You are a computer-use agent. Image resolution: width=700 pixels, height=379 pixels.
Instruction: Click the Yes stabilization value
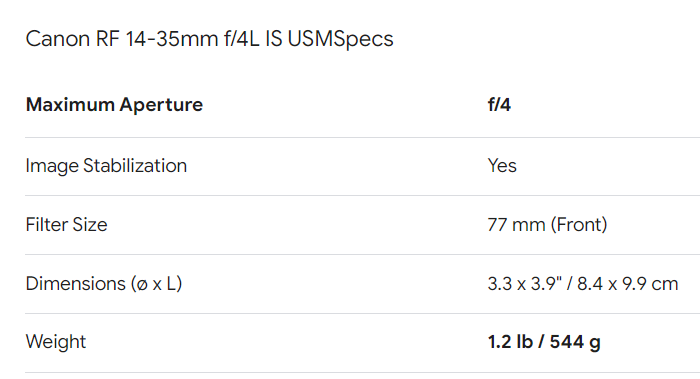502,166
